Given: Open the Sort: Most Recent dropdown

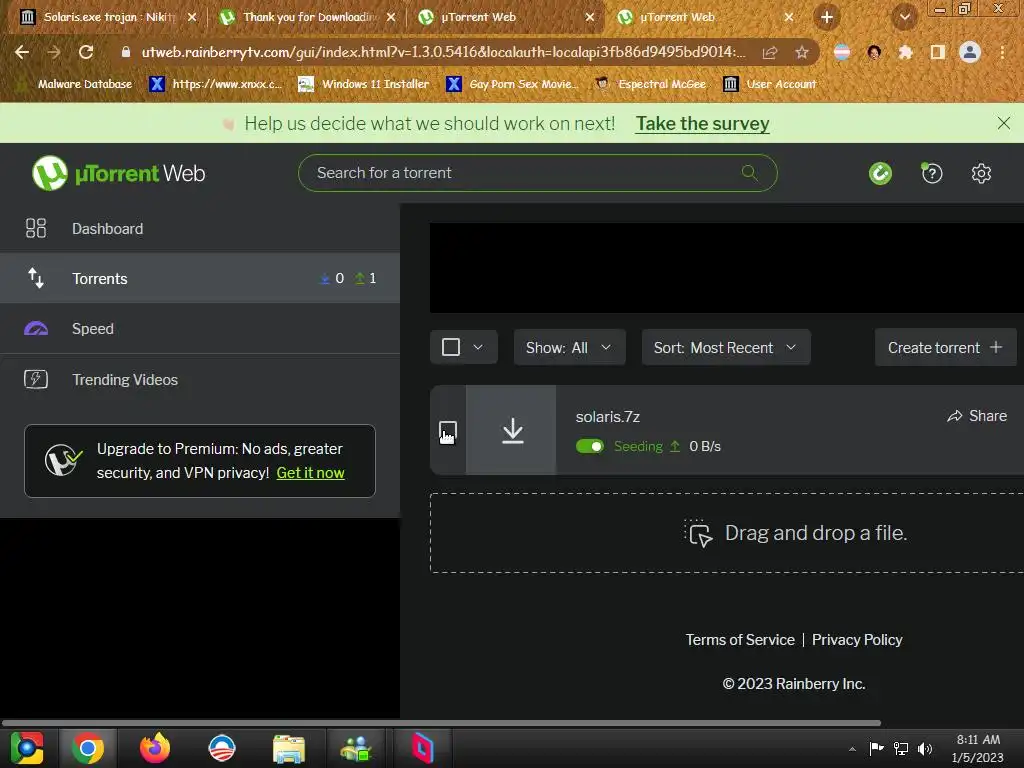Looking at the screenshot, I should pos(726,347).
